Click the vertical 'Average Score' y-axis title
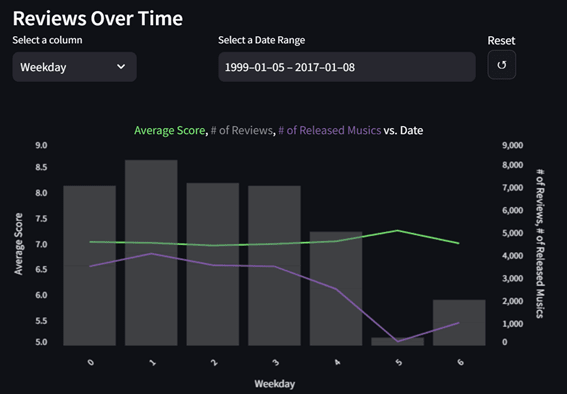 pos(18,244)
